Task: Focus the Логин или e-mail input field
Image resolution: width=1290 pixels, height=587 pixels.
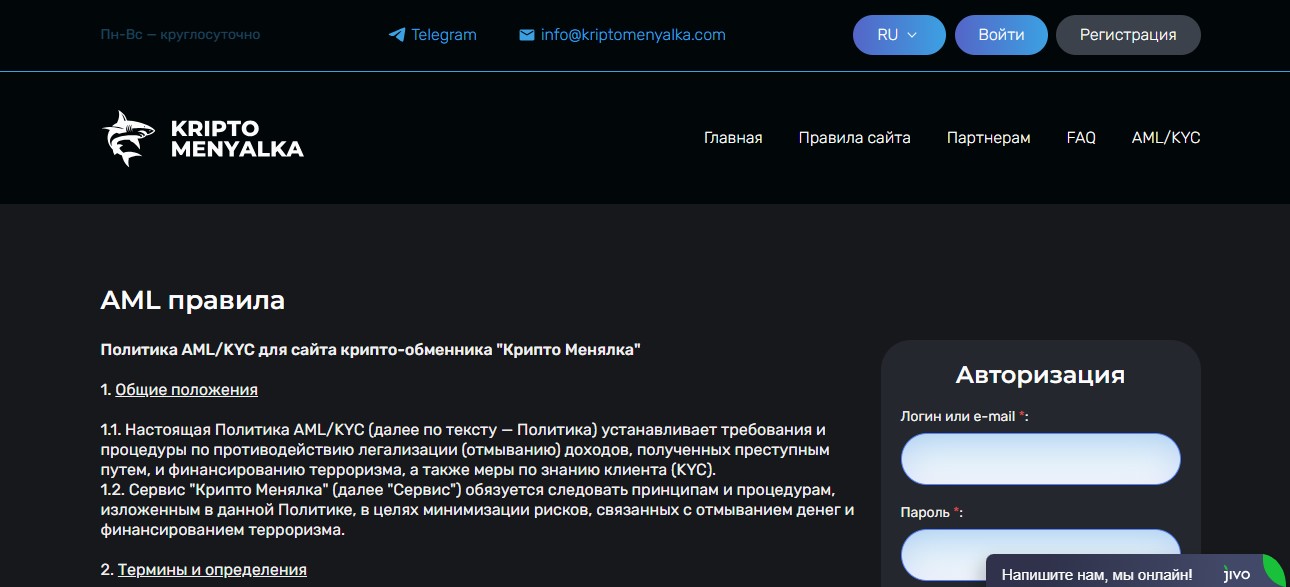Action: pos(1041,459)
